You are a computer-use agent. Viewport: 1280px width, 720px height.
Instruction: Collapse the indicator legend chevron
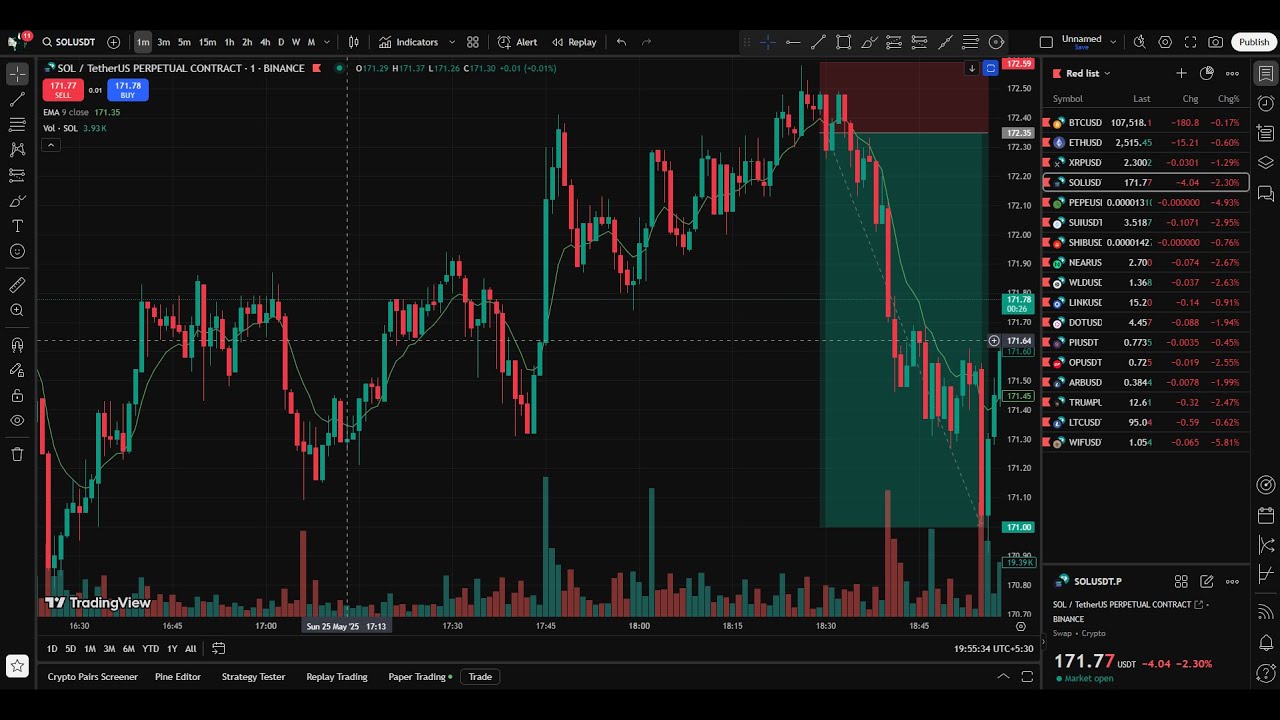tap(50, 145)
